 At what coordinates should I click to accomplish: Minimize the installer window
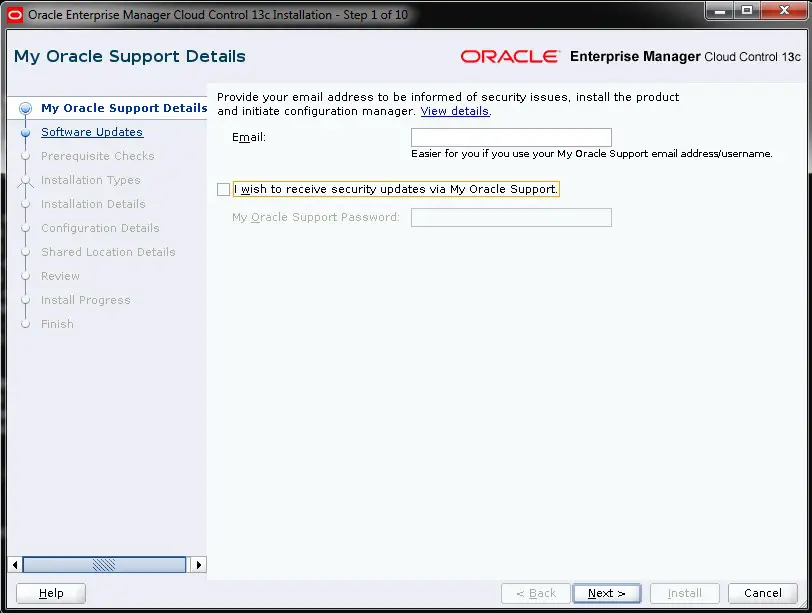coord(719,10)
